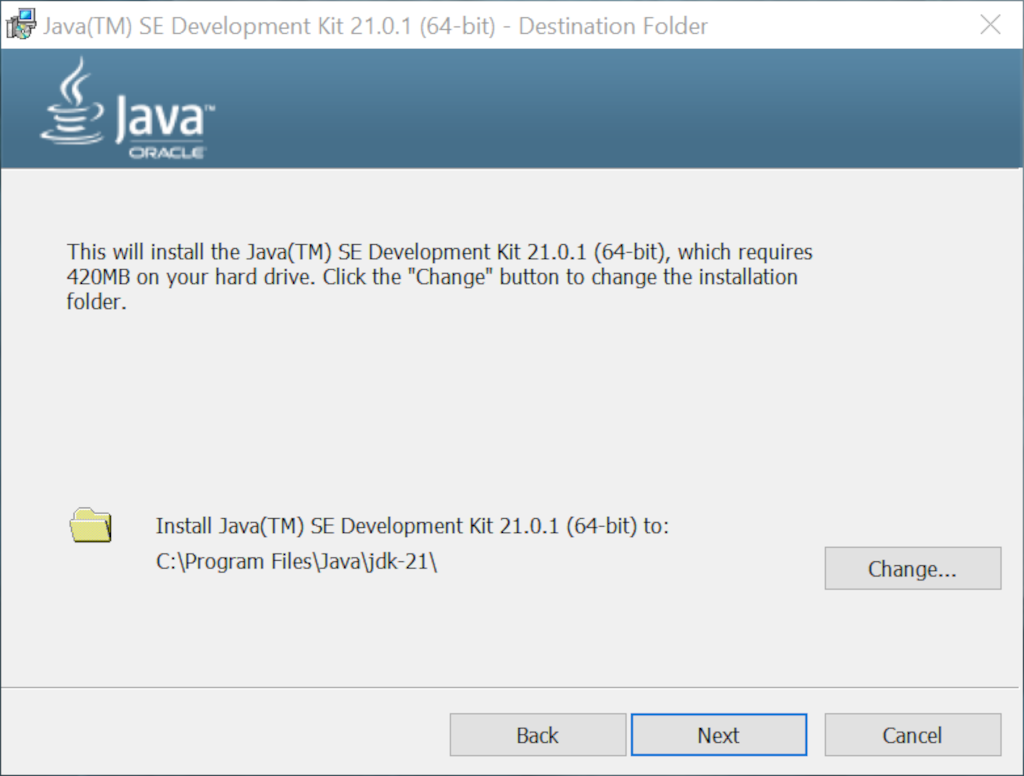
Task: Click the Java wordmark in the banner
Action: pyautogui.click(x=163, y=117)
